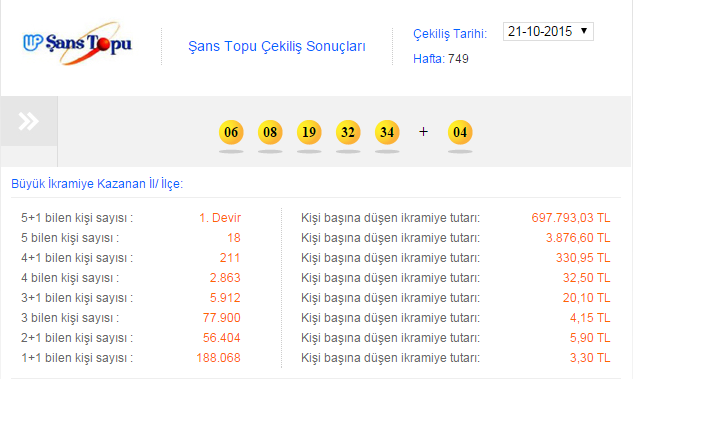The width and height of the screenshot is (713, 421).
Task: Click the '1. Devir' value
Action: pos(220,218)
